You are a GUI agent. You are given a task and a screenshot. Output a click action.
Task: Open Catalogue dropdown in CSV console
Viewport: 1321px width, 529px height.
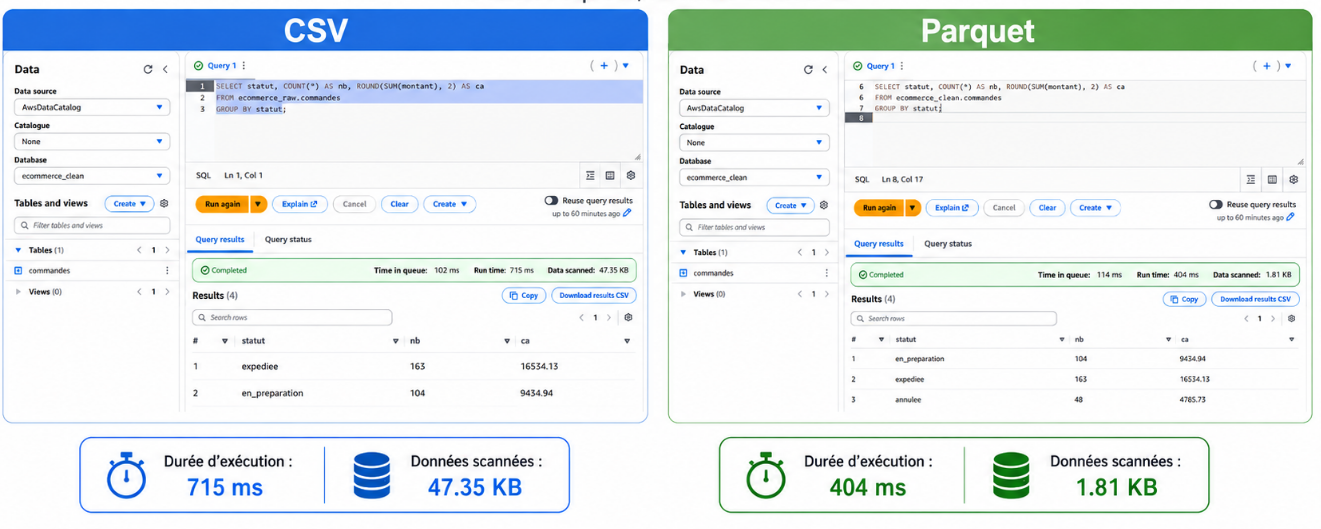91,141
